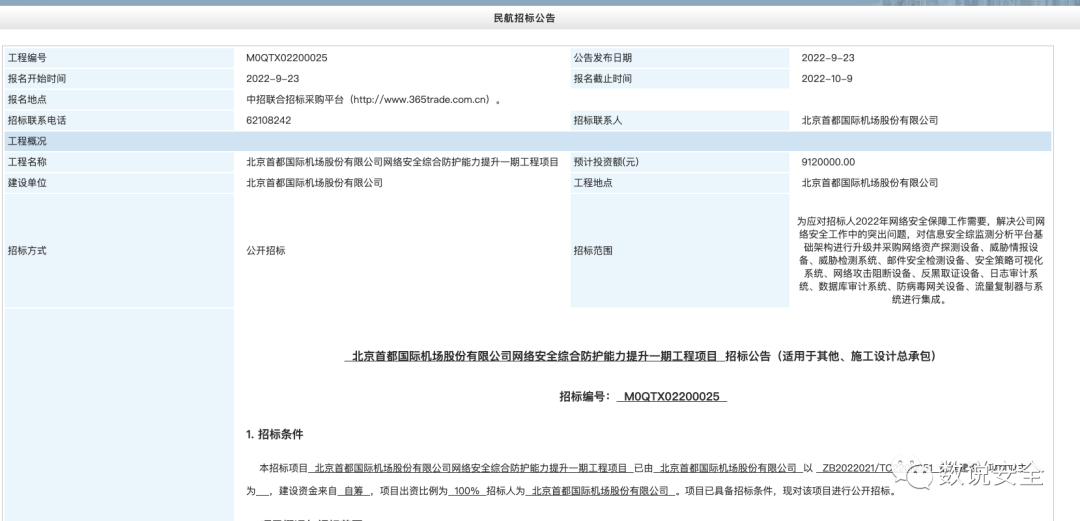Click the 招标联系电话 label
The image size is (1080, 521).
click(x=37, y=120)
